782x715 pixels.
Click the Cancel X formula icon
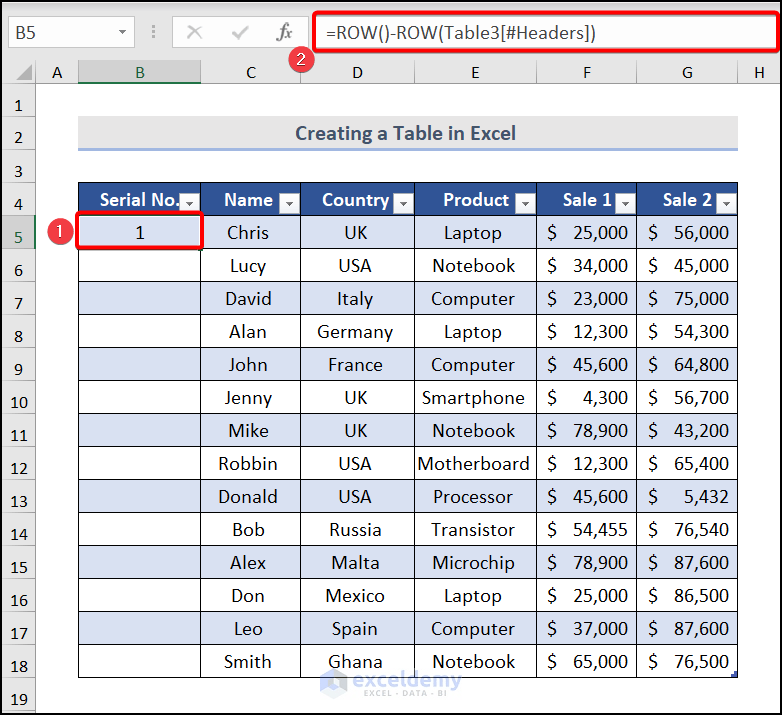(195, 32)
